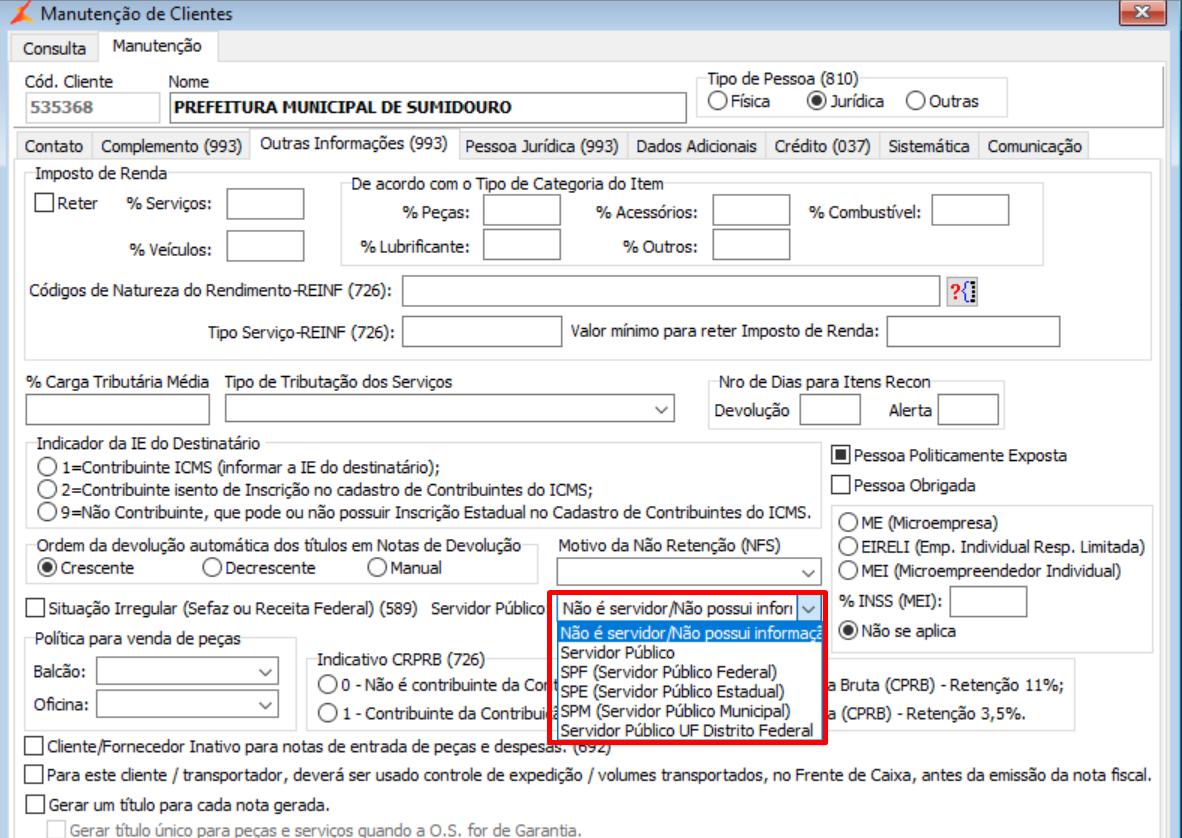Choose Manual return order
The image size is (1182, 838).
click(x=377, y=567)
